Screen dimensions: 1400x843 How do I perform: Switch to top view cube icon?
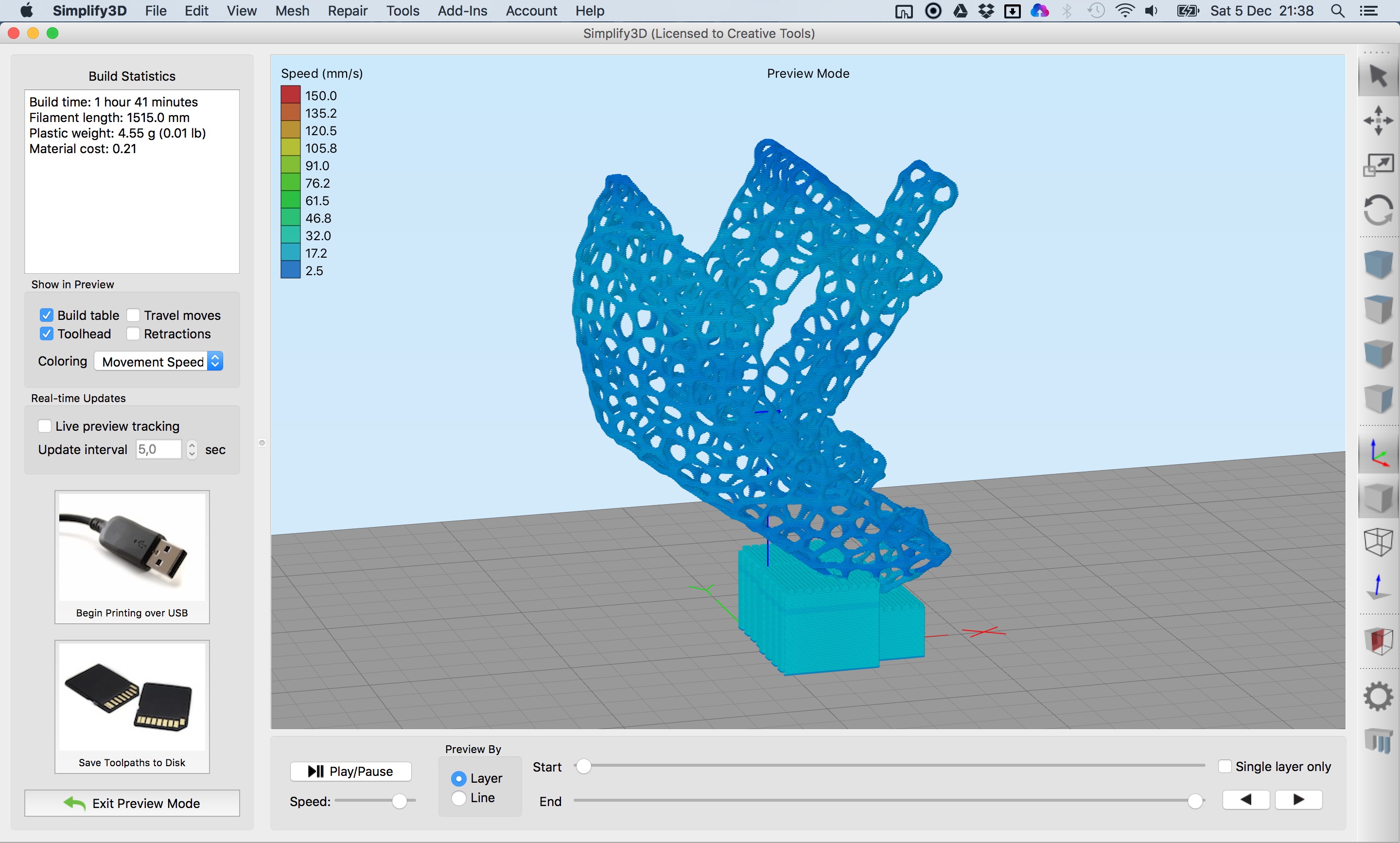pyautogui.click(x=1379, y=309)
